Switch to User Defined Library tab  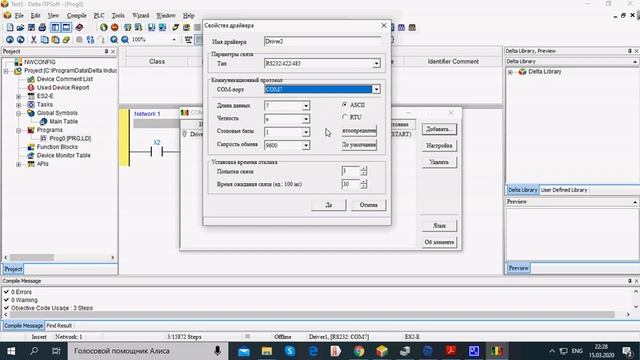[564, 190]
